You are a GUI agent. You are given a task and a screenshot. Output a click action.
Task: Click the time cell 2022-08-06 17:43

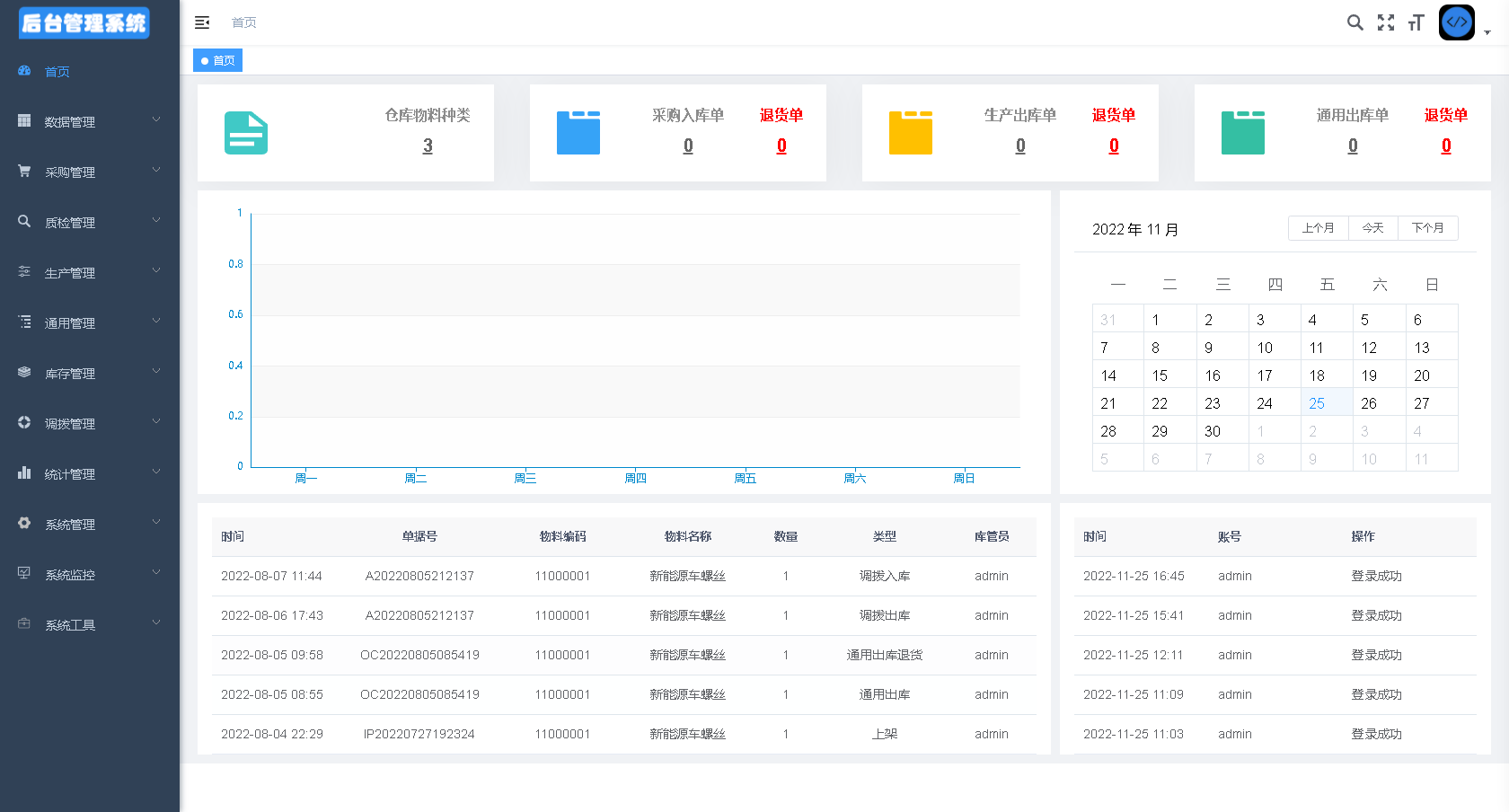272,615
